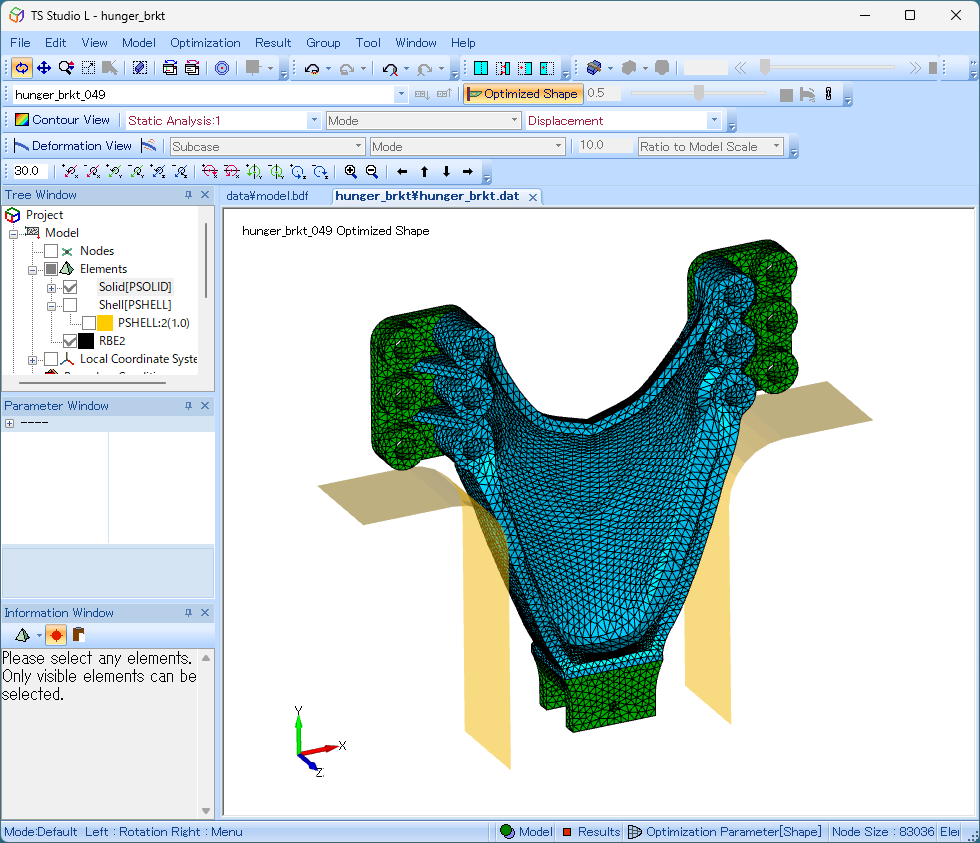Click the zoom in magnifier icon
This screenshot has width=980, height=843.
(350, 172)
